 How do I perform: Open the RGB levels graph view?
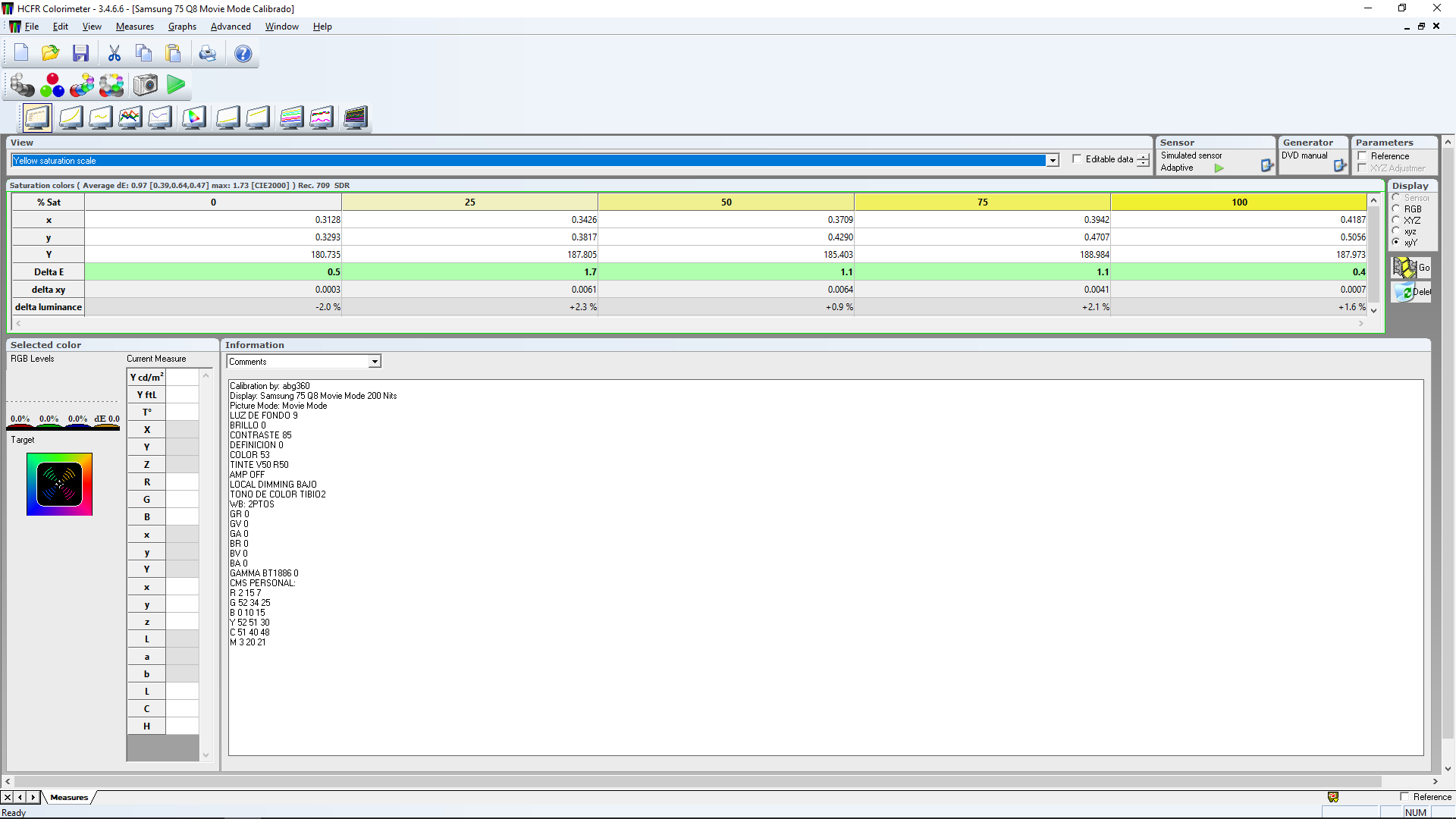(x=130, y=117)
